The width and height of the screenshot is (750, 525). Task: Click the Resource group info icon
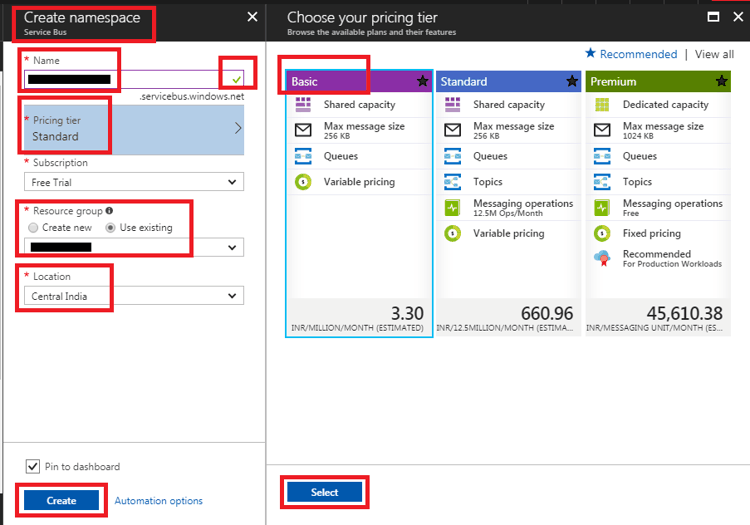pos(109,211)
